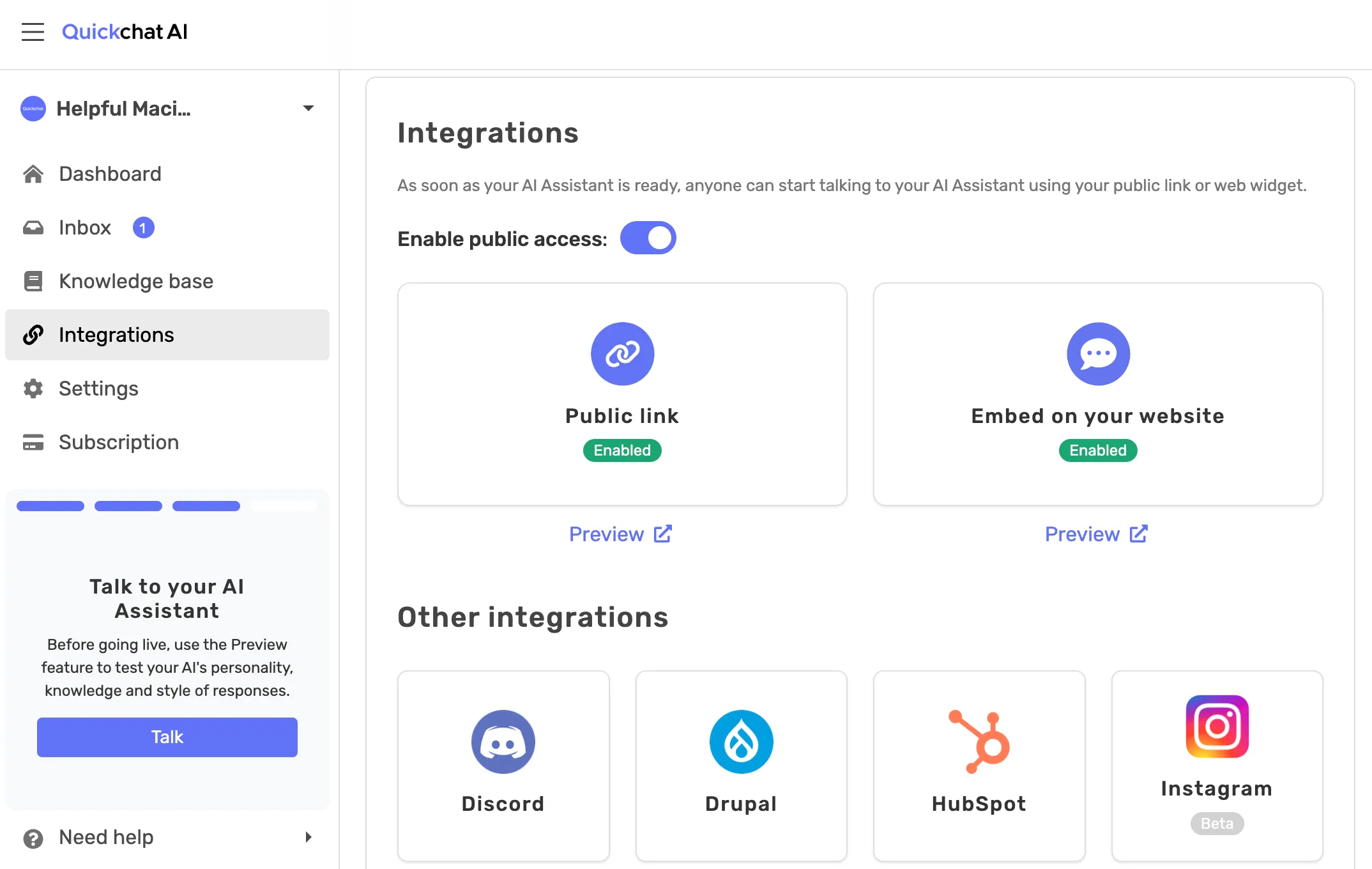Expand the Need help arrow
This screenshot has height=869, width=1372.
point(309,837)
